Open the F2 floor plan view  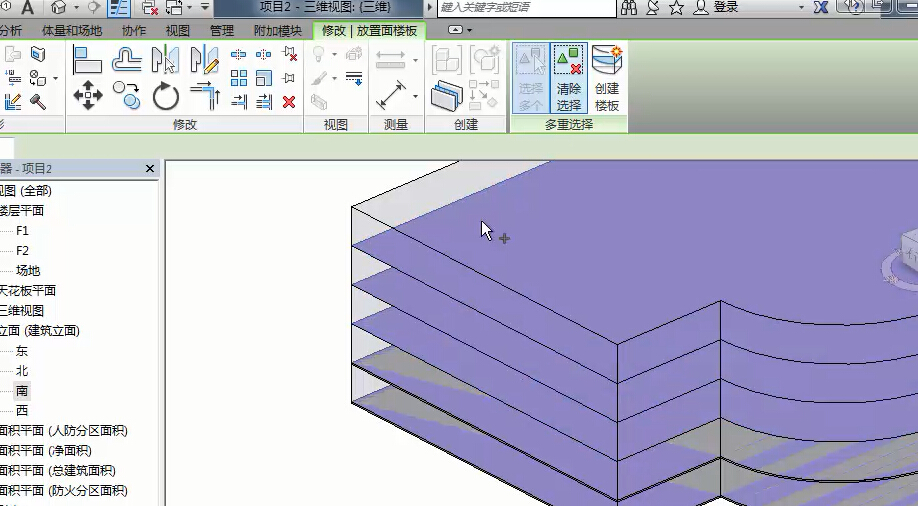click(x=22, y=251)
